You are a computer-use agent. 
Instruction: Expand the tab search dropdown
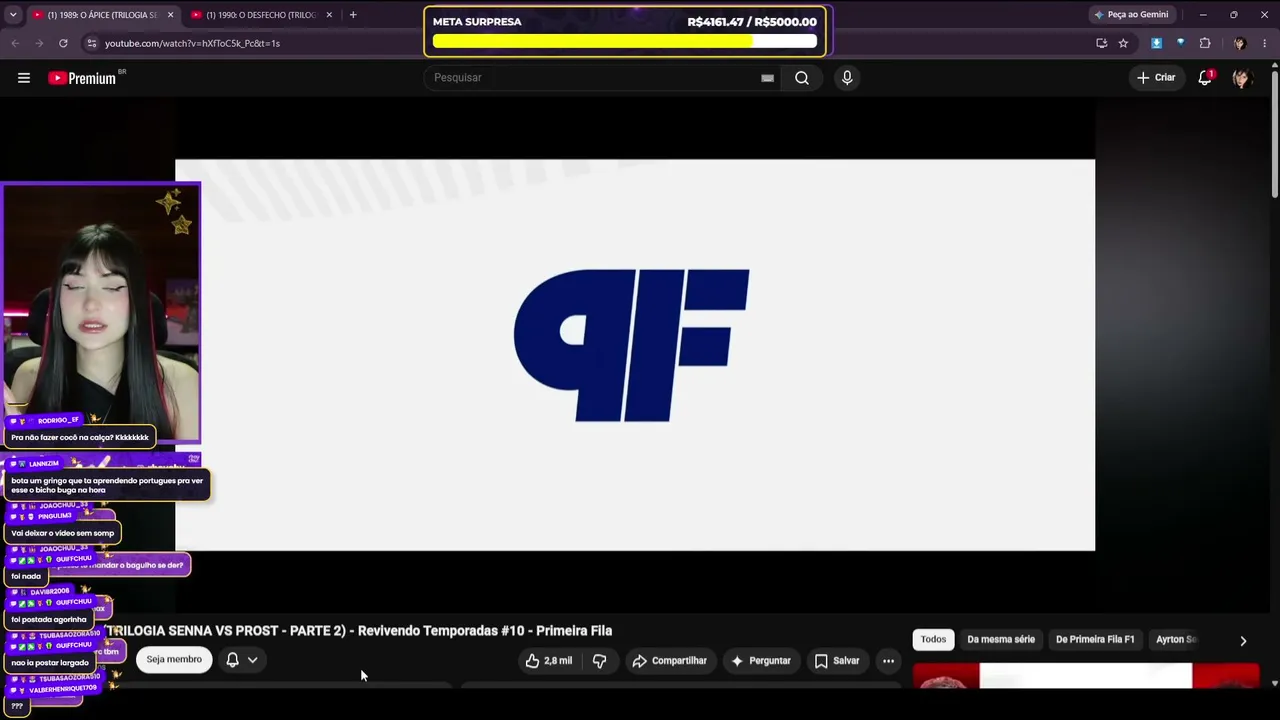click(14, 15)
